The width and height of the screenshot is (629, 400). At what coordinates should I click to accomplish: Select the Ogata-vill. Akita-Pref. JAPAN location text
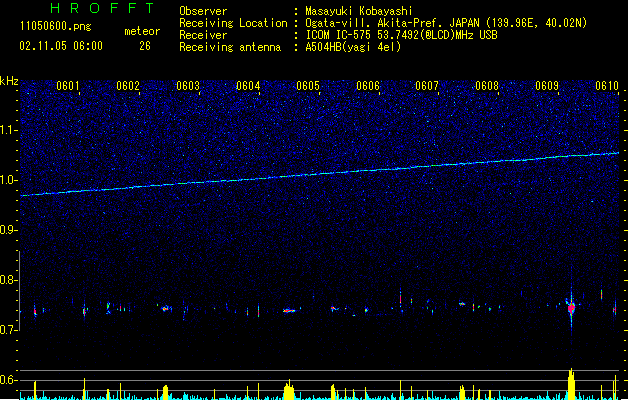click(x=446, y=23)
